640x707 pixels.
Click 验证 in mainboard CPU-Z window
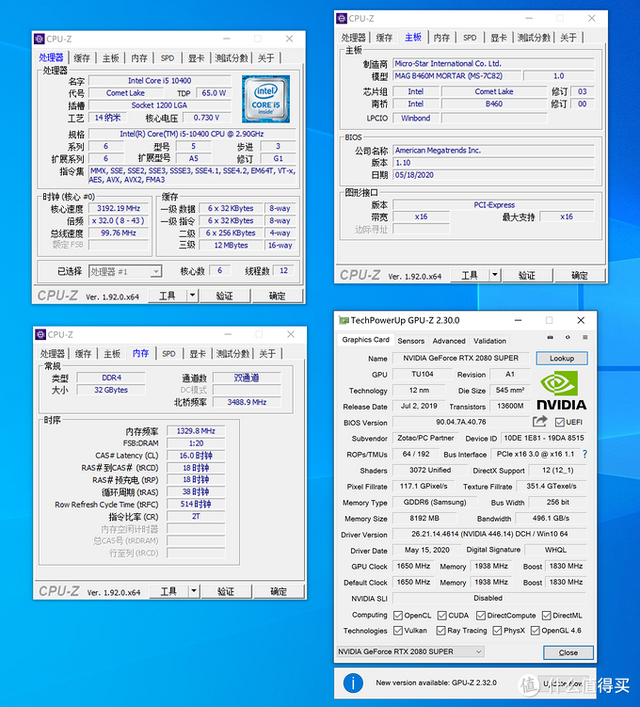[x=526, y=275]
